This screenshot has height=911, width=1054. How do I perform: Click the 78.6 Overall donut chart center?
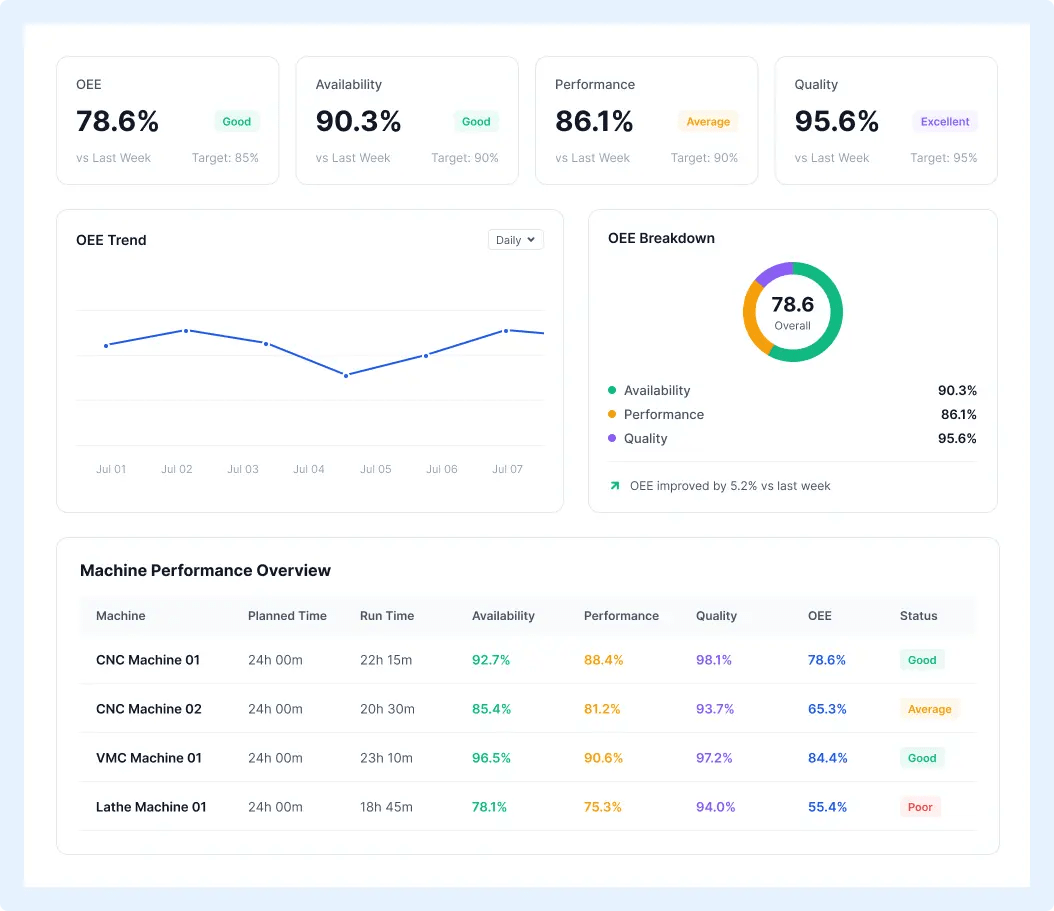coord(793,312)
